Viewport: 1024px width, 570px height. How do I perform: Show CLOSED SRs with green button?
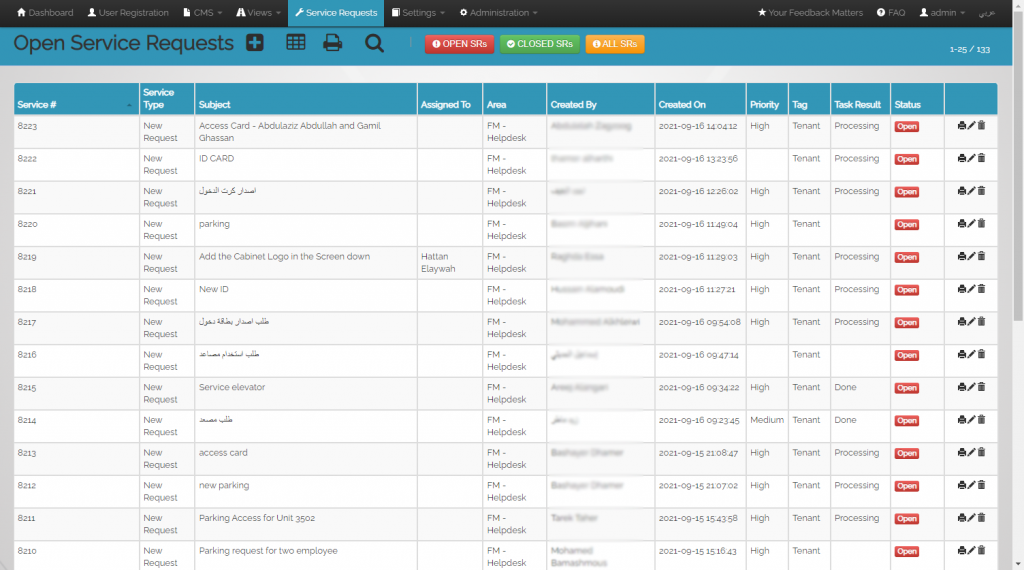(539, 44)
